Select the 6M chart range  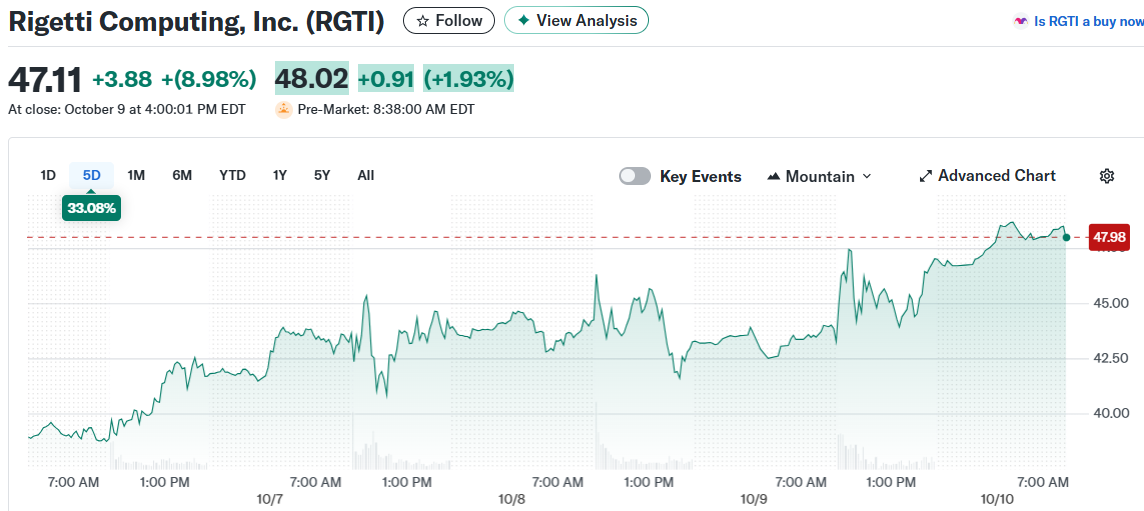pyautogui.click(x=182, y=175)
